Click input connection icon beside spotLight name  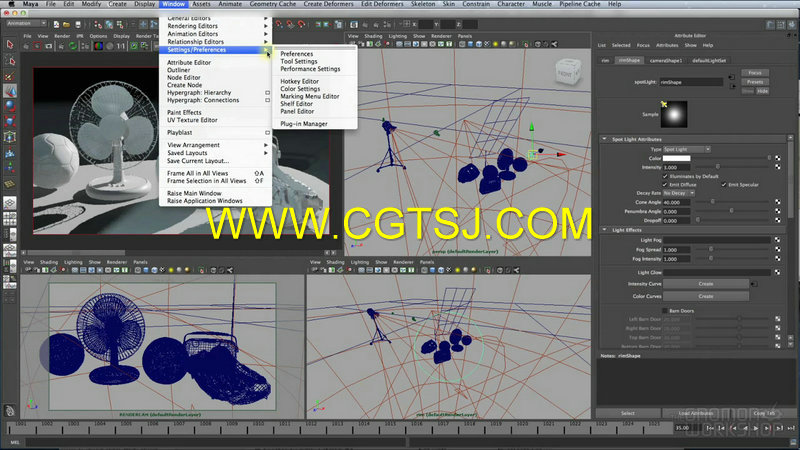point(732,78)
